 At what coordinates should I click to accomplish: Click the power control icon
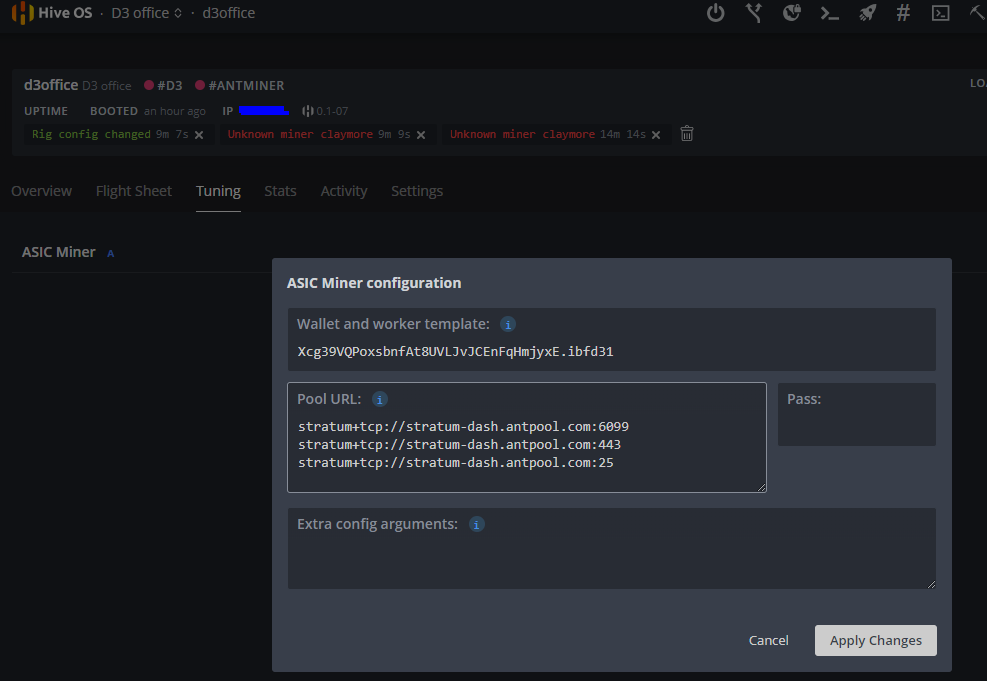(715, 13)
